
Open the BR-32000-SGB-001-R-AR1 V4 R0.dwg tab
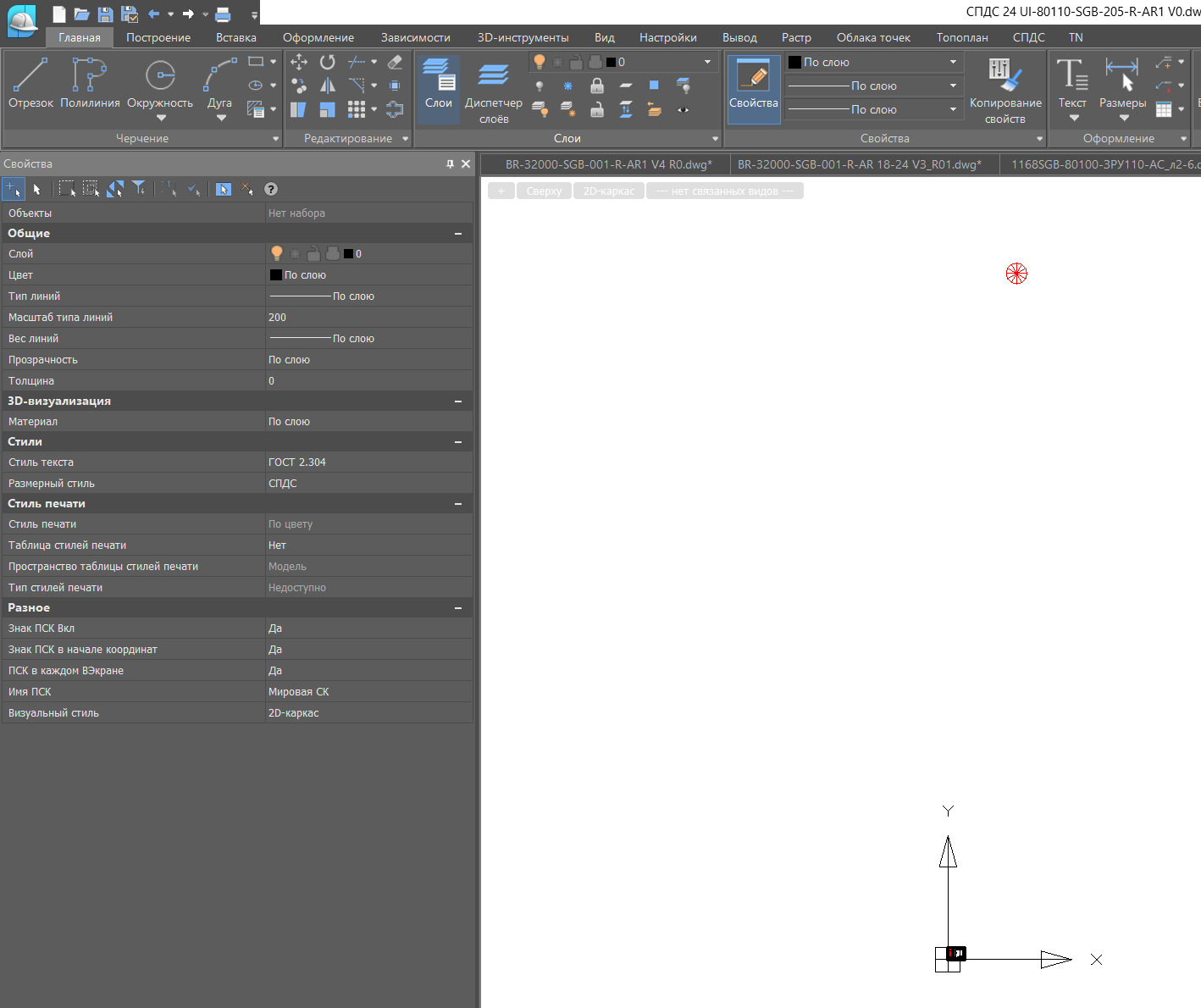click(x=608, y=164)
